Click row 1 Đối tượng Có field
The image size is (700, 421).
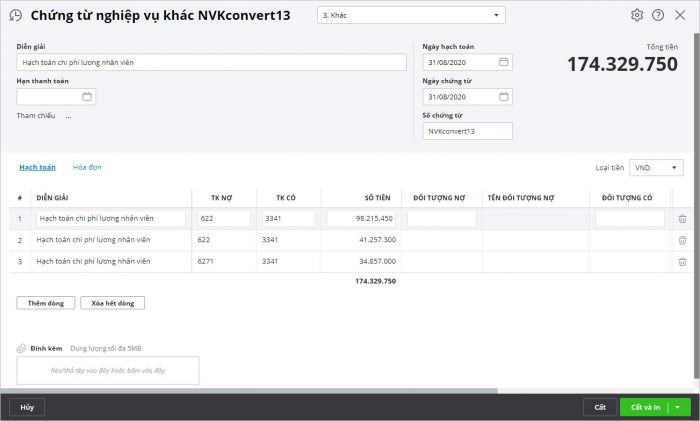click(629, 218)
